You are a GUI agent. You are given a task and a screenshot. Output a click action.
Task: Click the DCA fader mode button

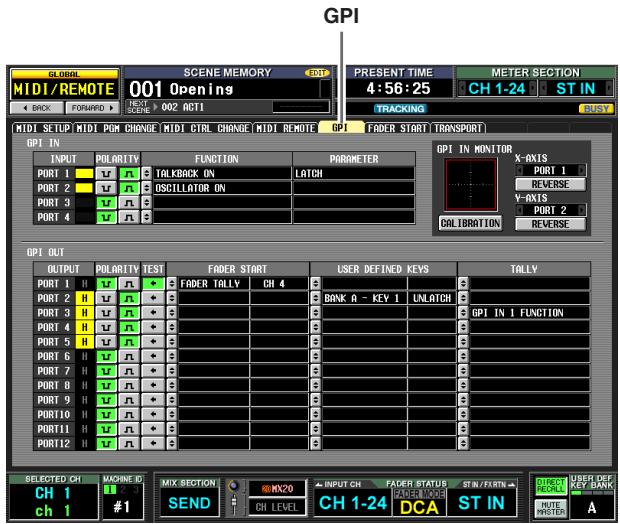pos(419,507)
